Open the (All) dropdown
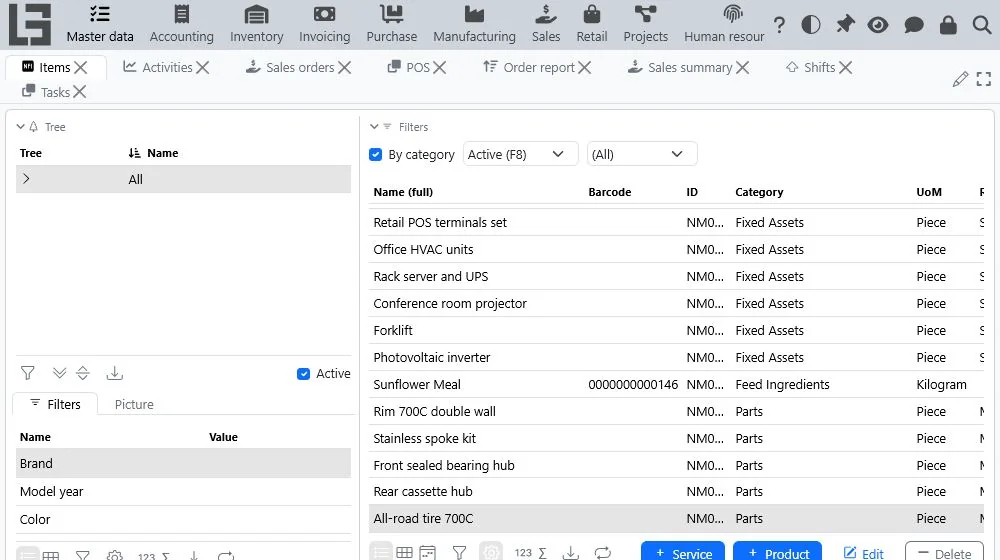 pyautogui.click(x=642, y=154)
